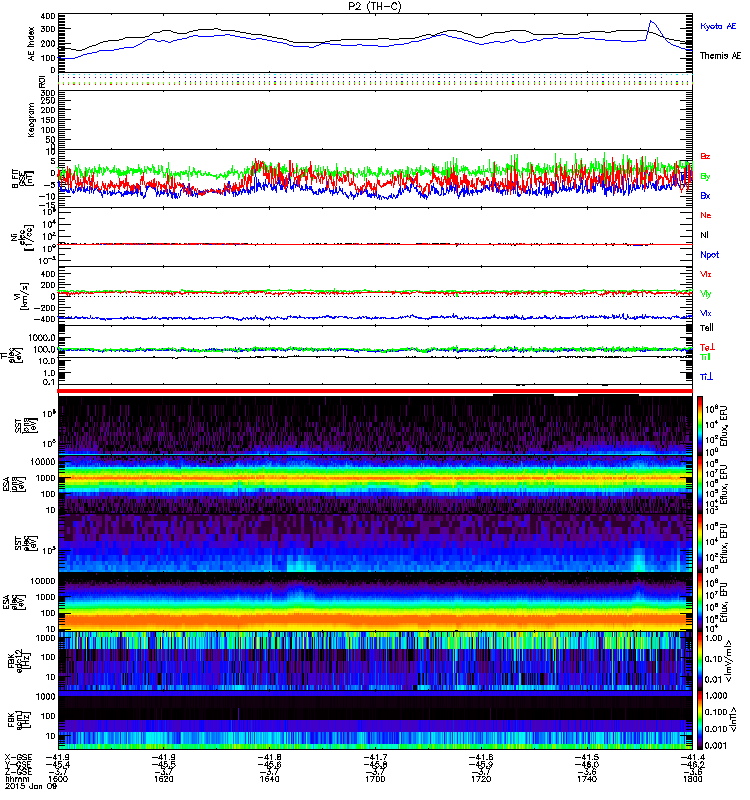Click the "X-GSE" position row label
Viewport: 750px width, 800px height.
pos(18,757)
